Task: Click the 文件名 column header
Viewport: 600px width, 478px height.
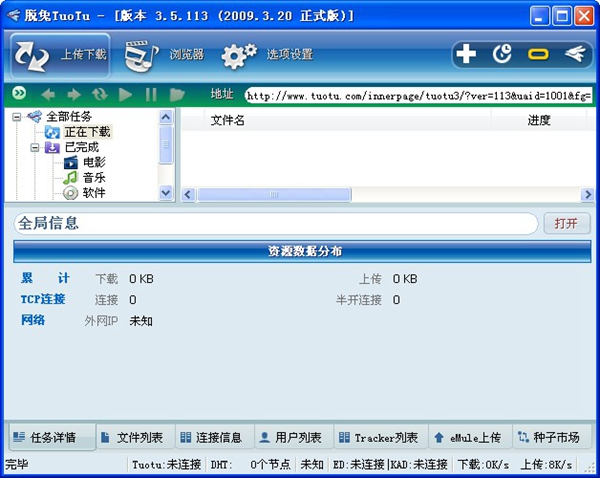Action: tap(228, 120)
